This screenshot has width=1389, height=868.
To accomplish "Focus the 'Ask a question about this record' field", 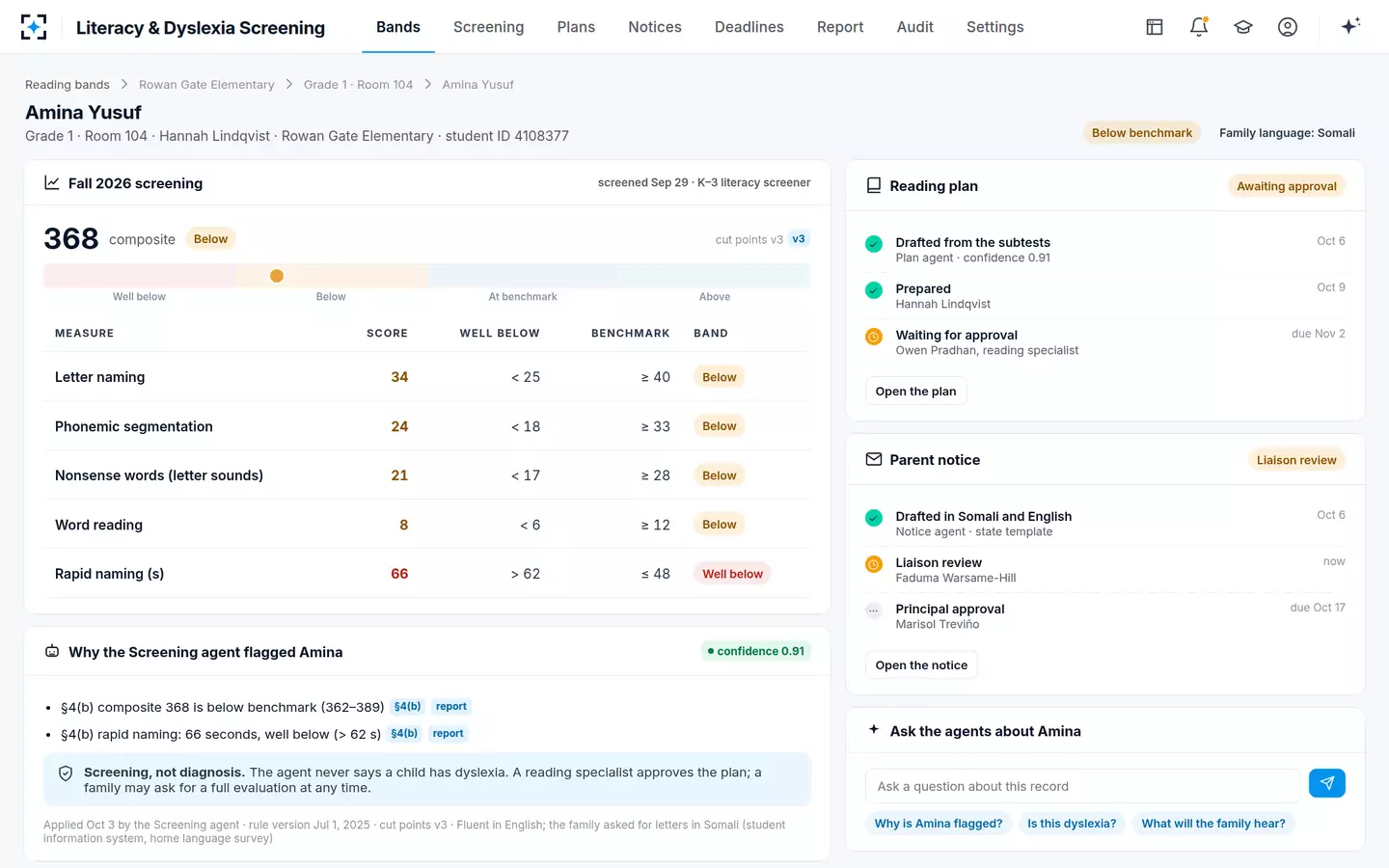I will (1083, 786).
